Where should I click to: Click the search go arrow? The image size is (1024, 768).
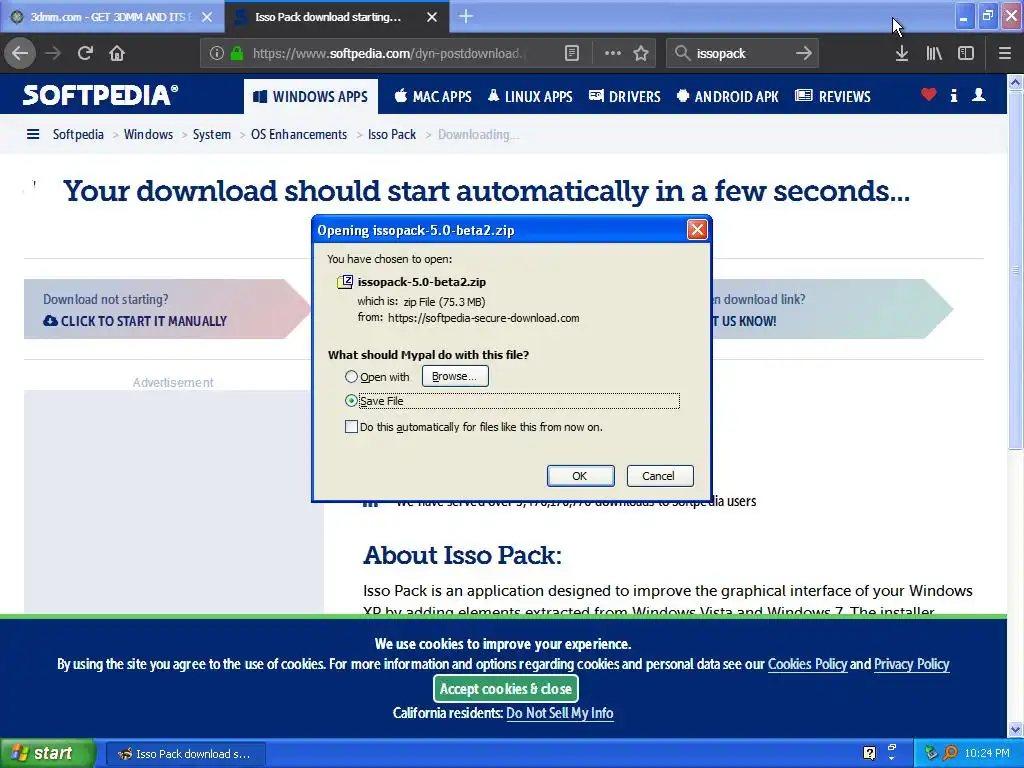click(x=804, y=54)
